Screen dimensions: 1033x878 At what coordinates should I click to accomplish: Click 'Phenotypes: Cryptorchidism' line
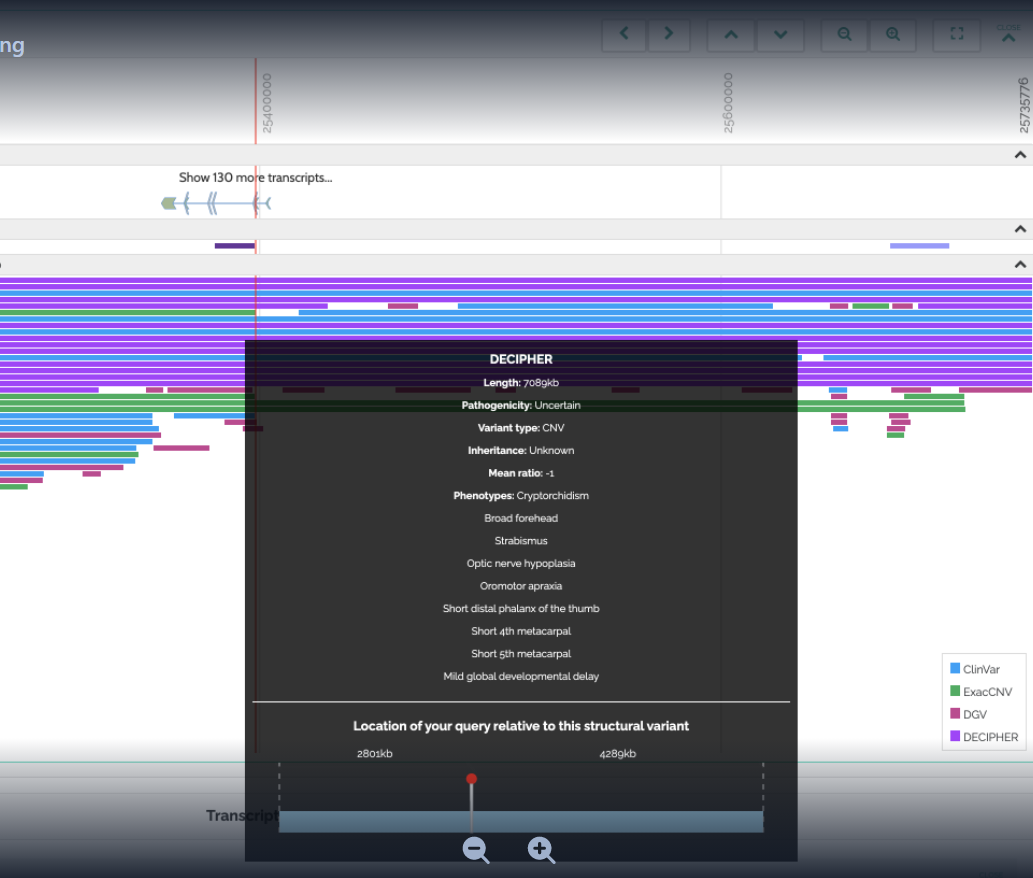[521, 495]
